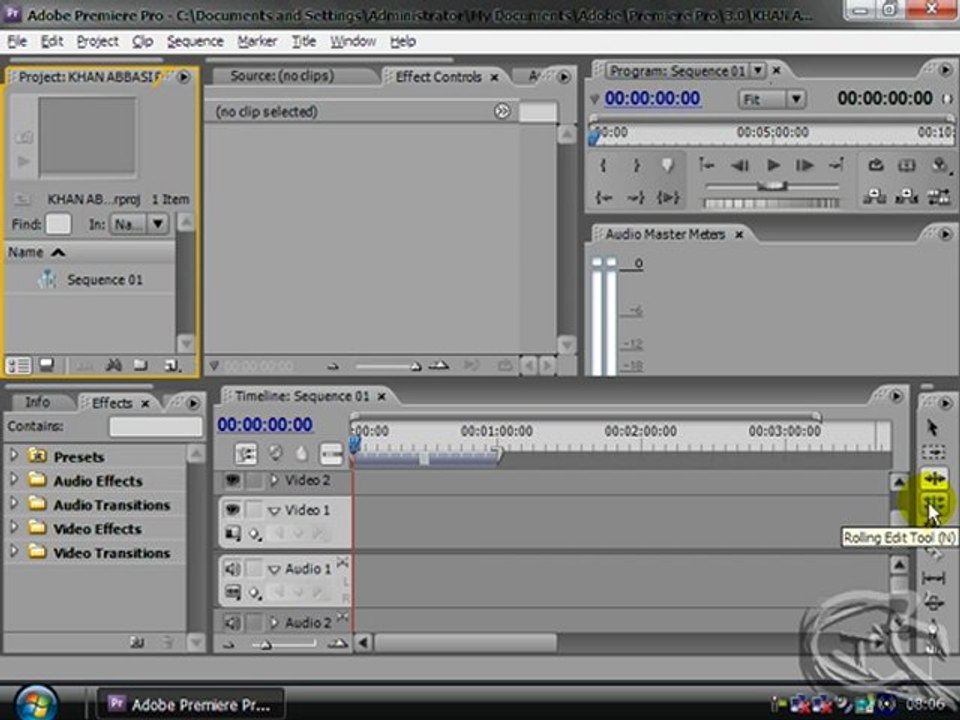This screenshot has width=960, height=720.
Task: Select Sequence 01 in Project panel
Action: [105, 280]
